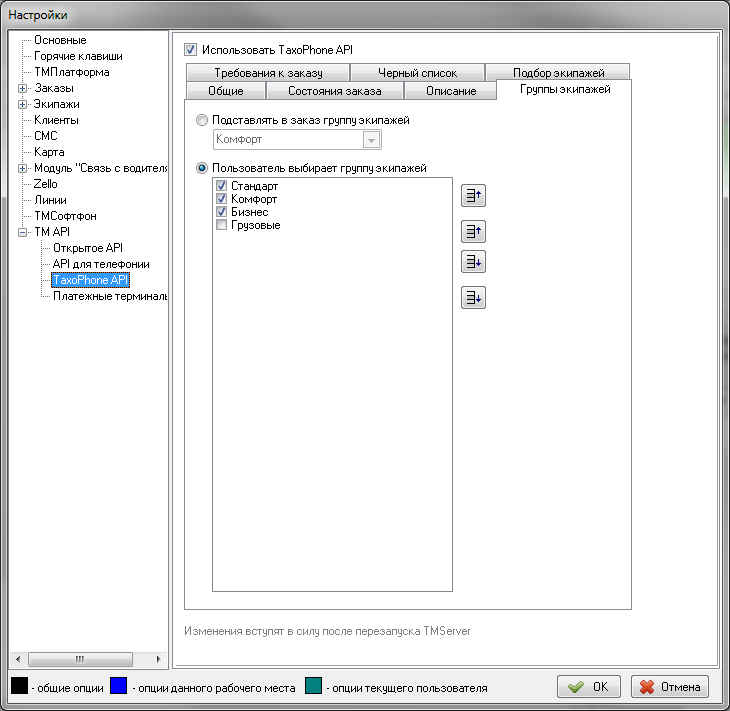This screenshot has width=730, height=711.
Task: Click the Стандарт list entry text
Action: click(254, 186)
